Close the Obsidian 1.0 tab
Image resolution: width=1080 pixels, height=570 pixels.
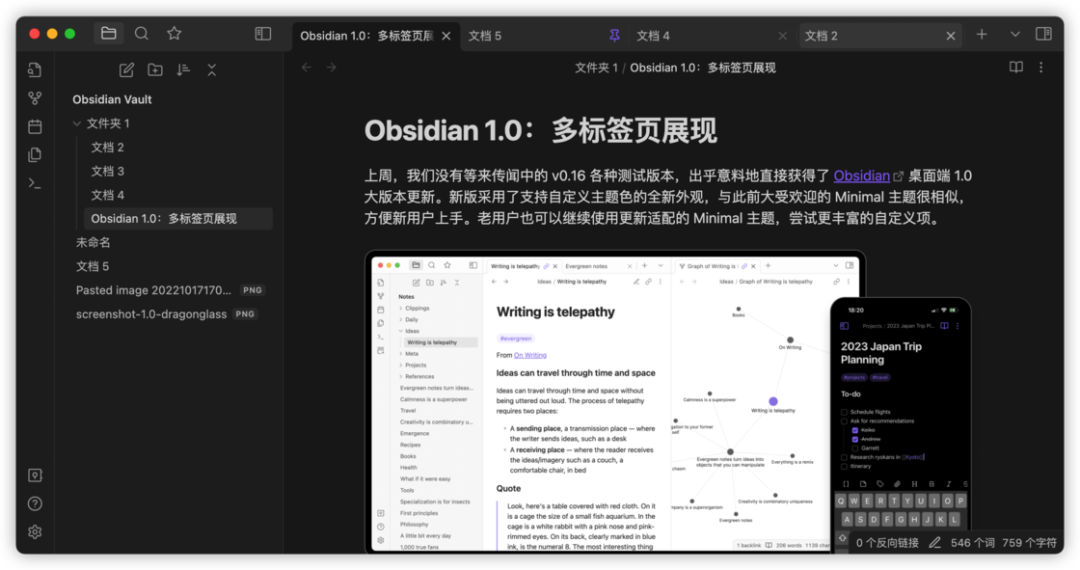pos(446,36)
